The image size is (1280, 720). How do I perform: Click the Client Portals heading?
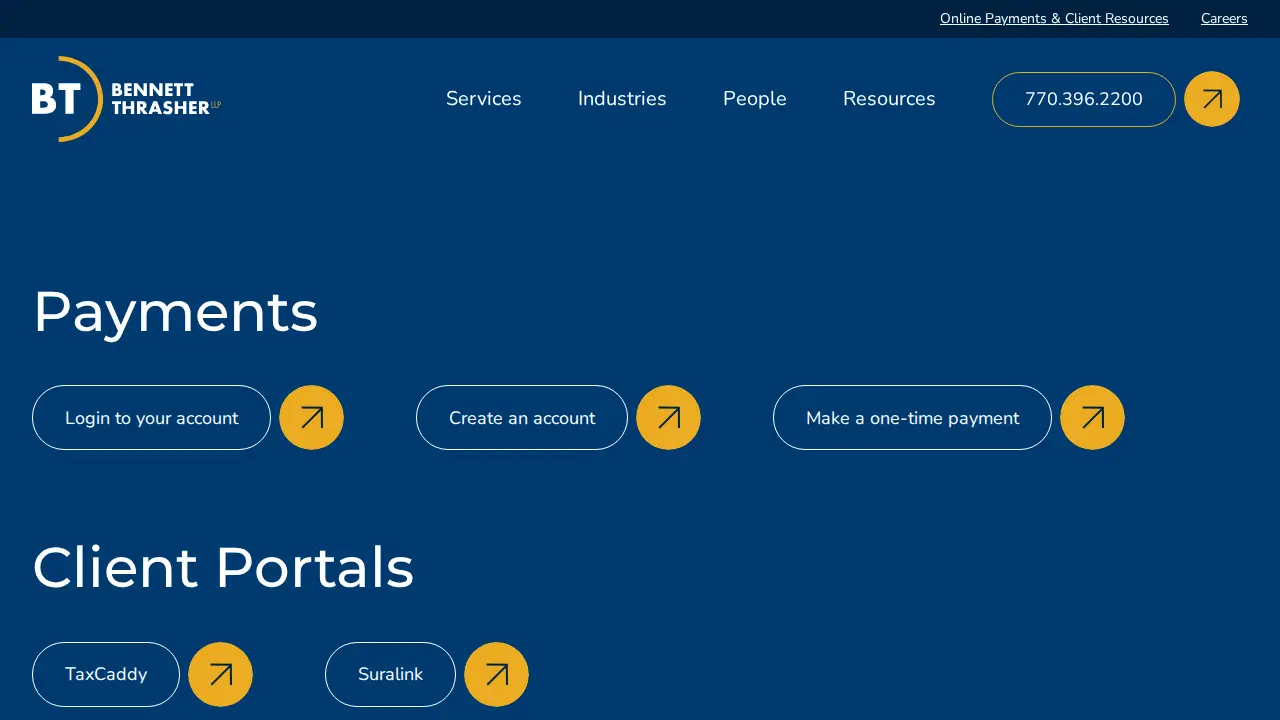pyautogui.click(x=223, y=567)
